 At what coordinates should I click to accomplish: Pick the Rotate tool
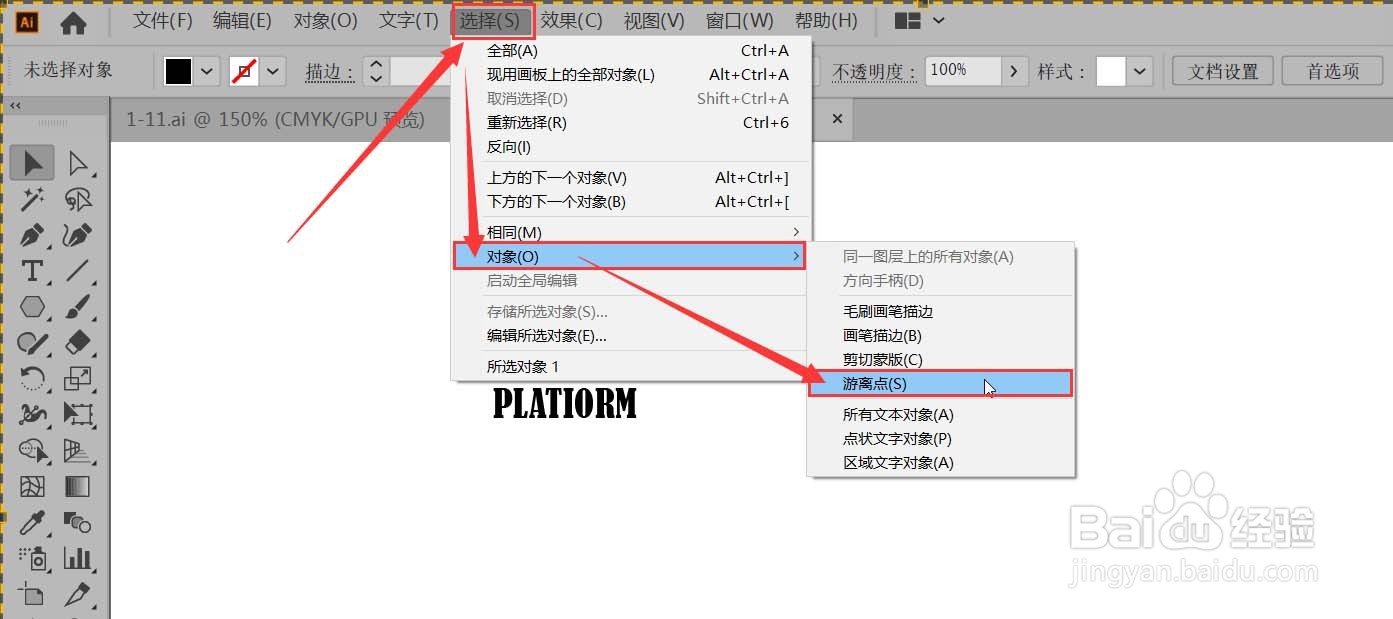(32, 378)
